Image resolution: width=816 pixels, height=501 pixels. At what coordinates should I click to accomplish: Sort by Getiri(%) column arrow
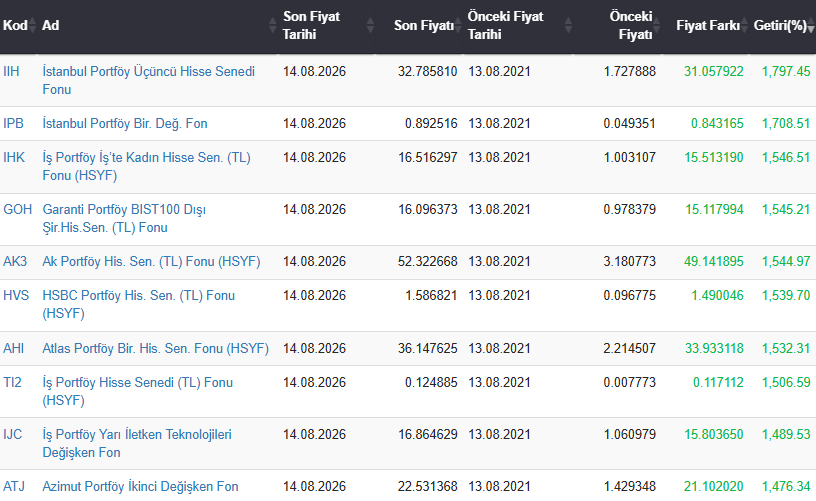[x=811, y=25]
